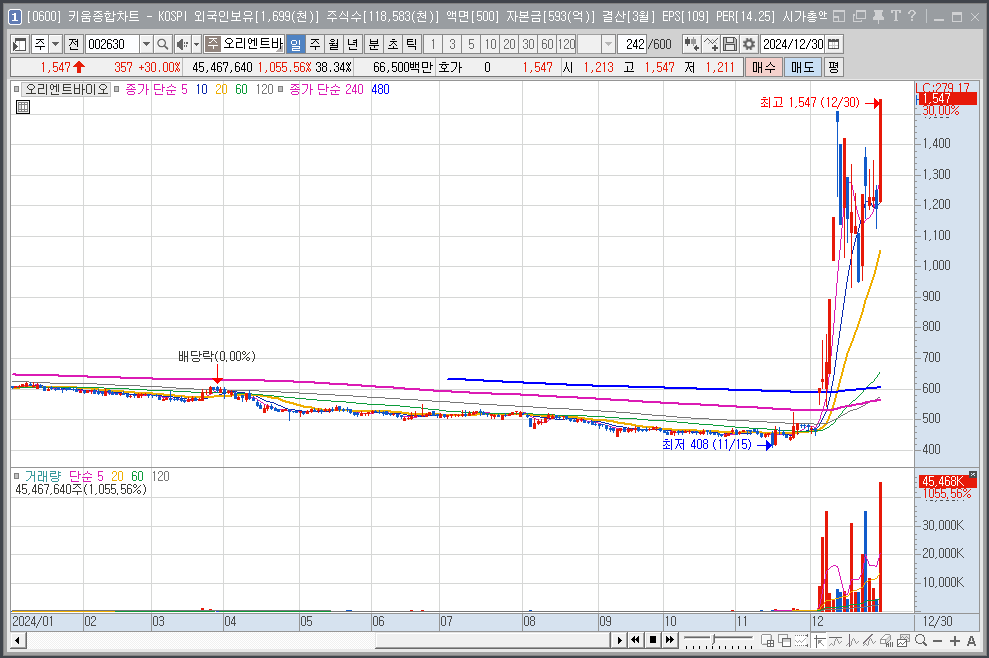Click the speaker sound icon

[182, 44]
